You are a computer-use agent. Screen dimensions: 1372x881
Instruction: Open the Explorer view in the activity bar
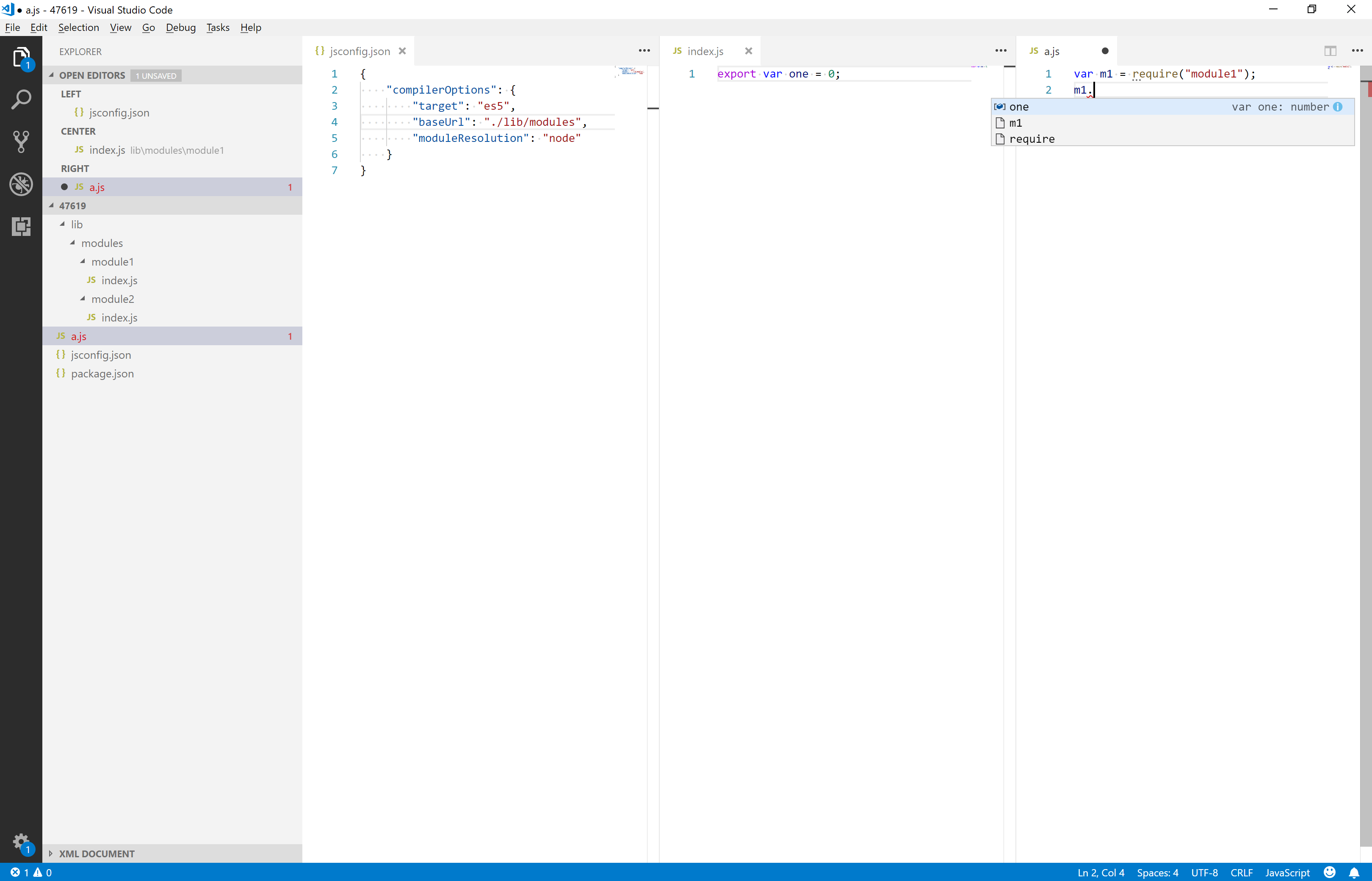click(21, 57)
